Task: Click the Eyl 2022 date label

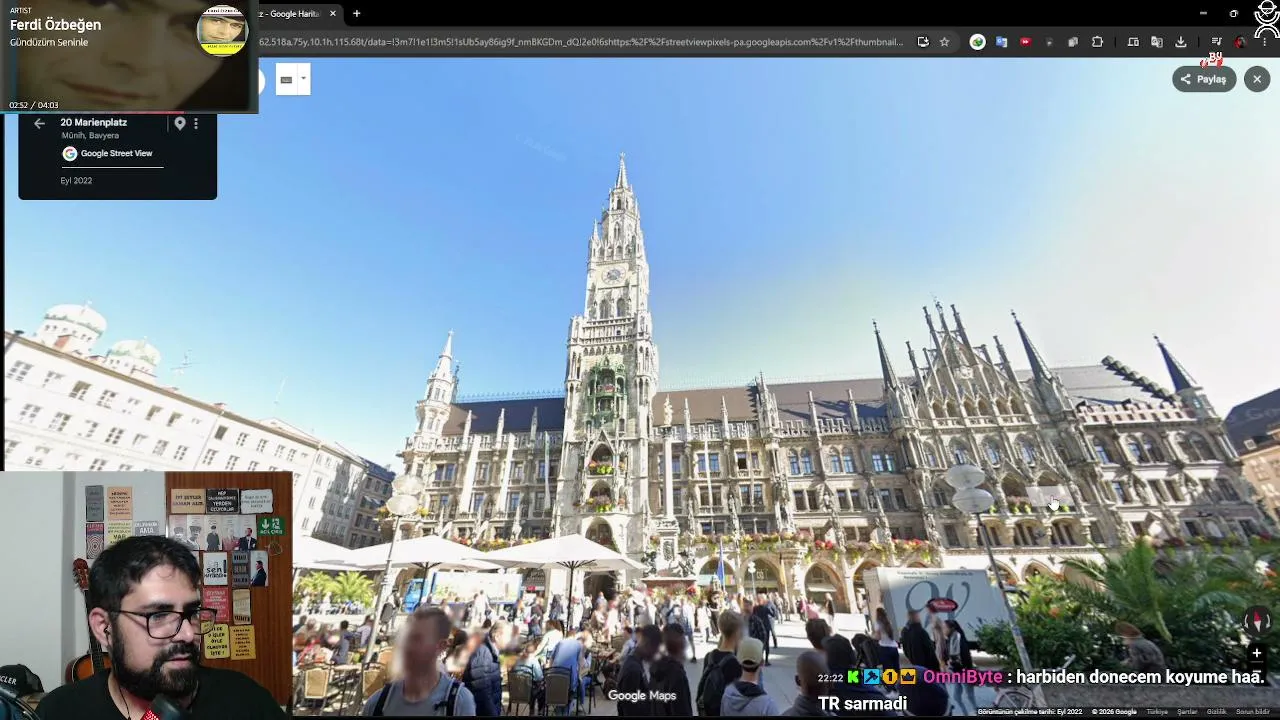Action: 76,181
